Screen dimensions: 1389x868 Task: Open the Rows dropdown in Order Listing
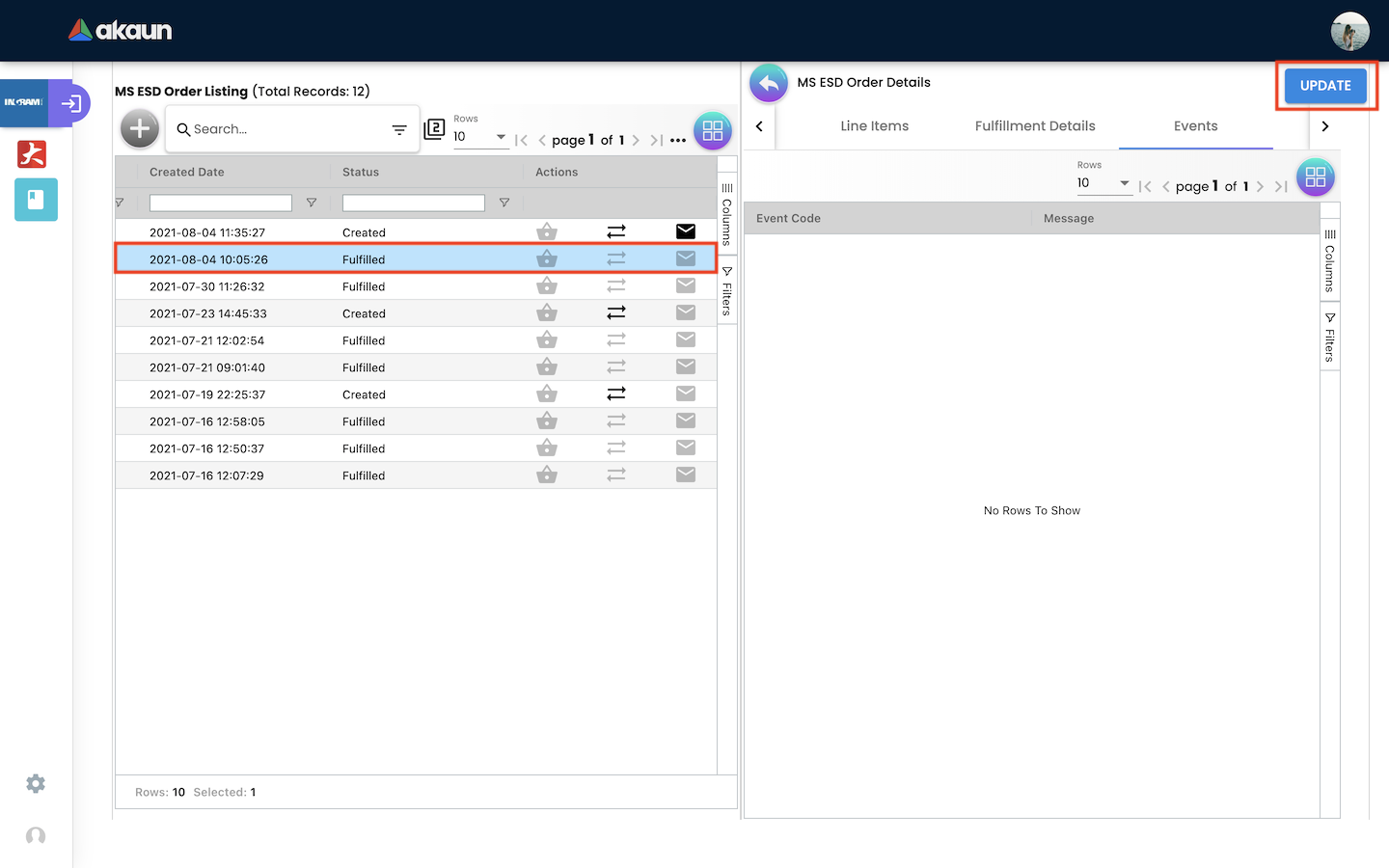point(480,137)
